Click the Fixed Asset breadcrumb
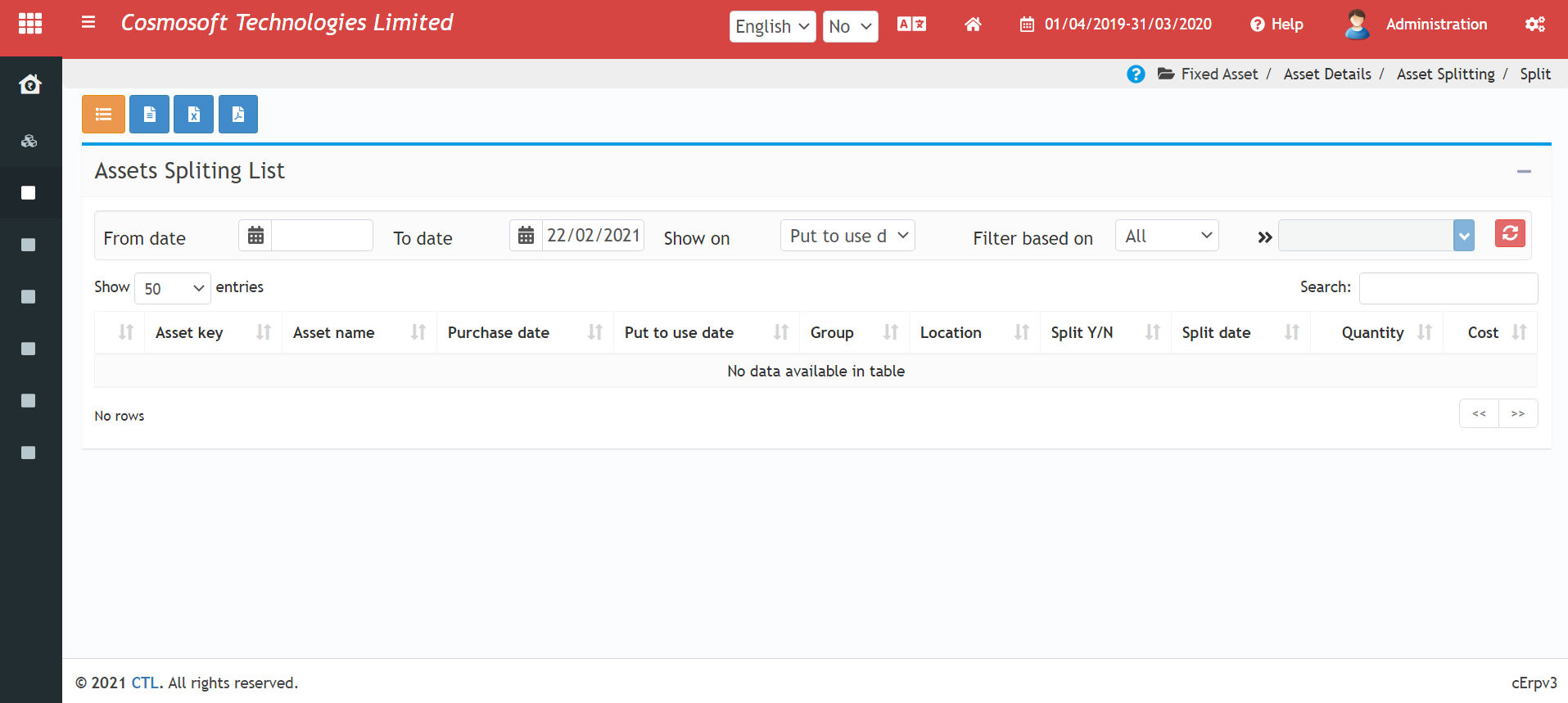1568x703 pixels. 1218,74
